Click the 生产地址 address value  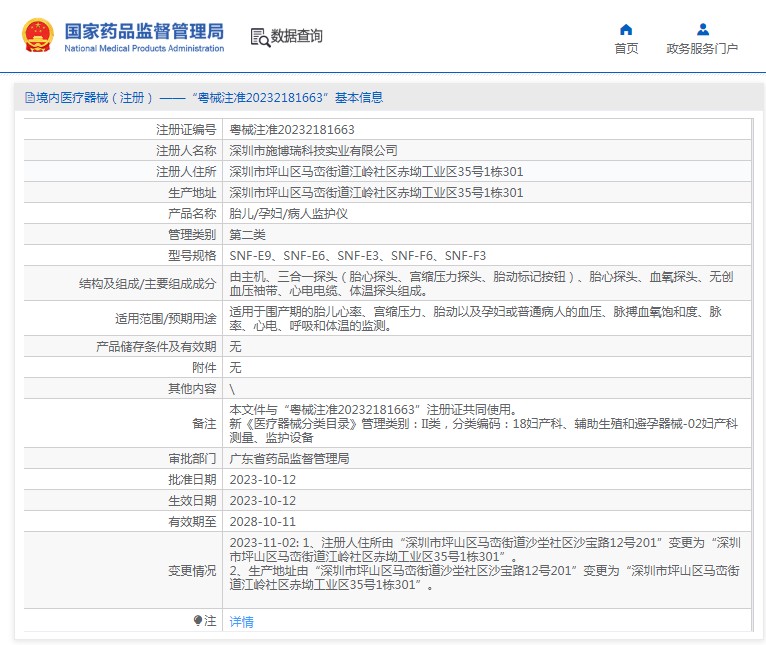pyautogui.click(x=376, y=193)
